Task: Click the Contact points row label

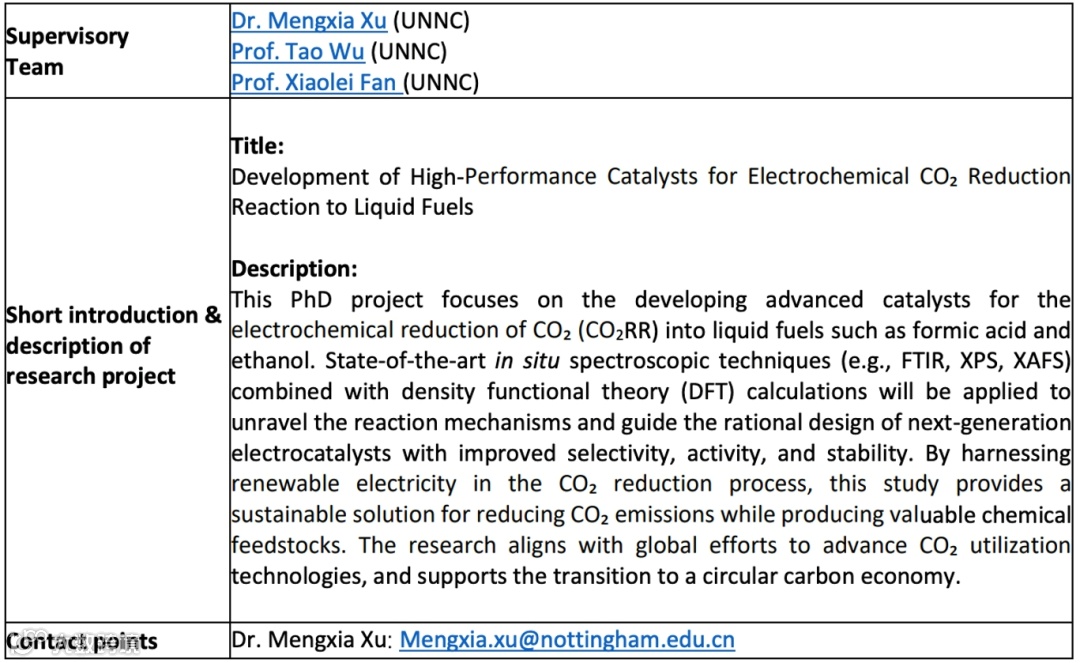Action: pos(82,641)
